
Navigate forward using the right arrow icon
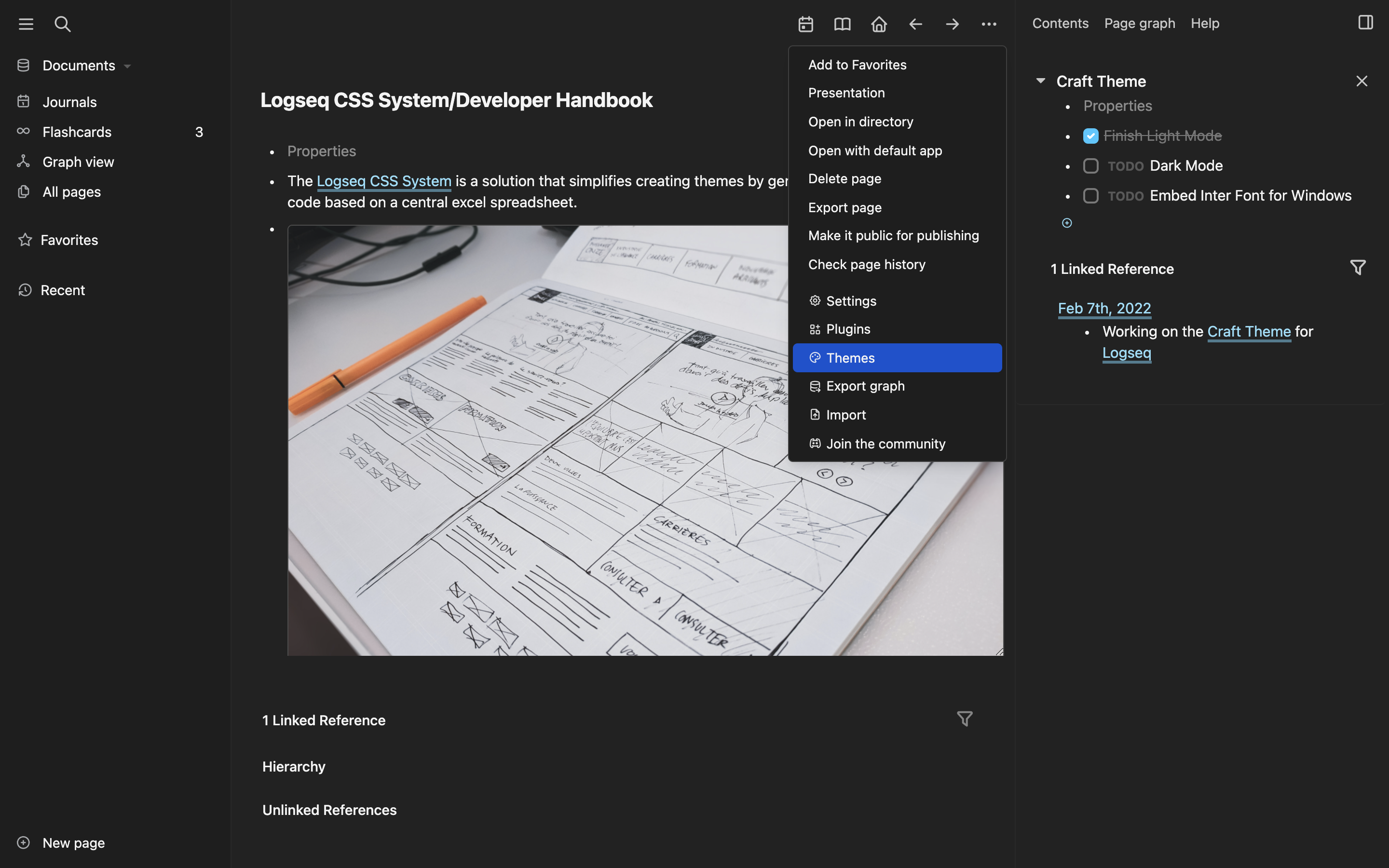click(952, 24)
